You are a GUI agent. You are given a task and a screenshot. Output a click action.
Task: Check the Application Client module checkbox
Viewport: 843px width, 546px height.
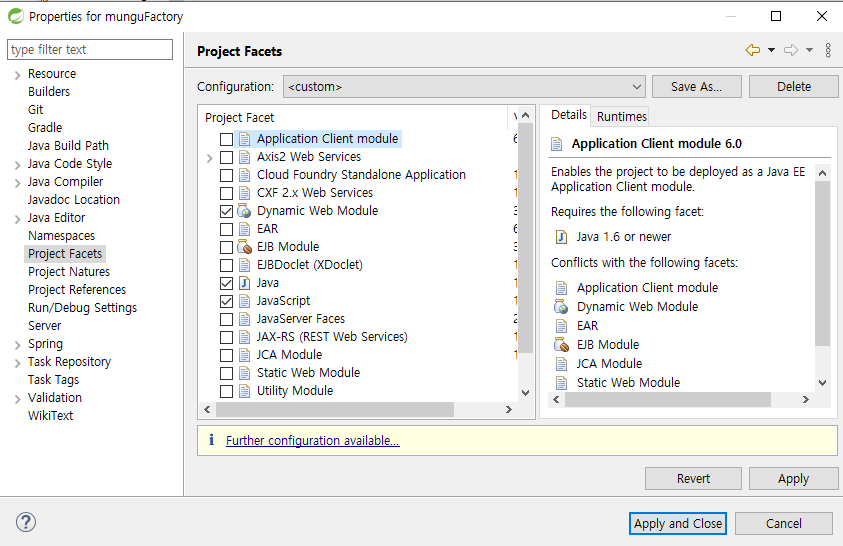(226, 139)
